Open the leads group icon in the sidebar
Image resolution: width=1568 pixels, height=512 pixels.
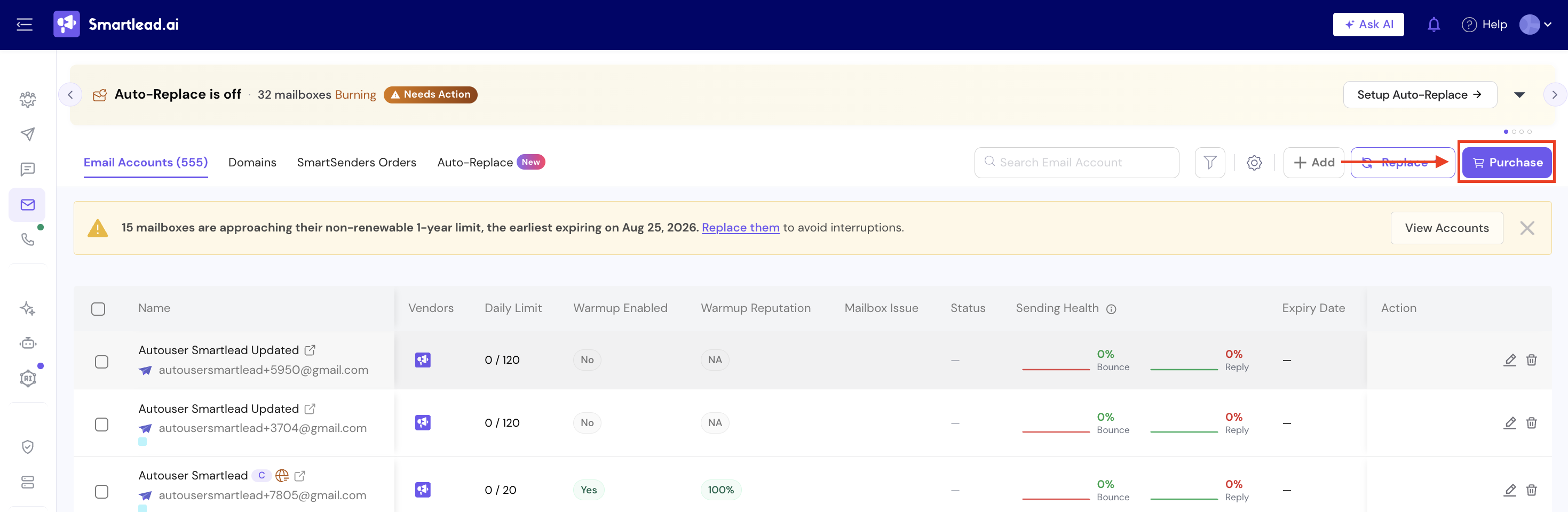pyautogui.click(x=27, y=99)
